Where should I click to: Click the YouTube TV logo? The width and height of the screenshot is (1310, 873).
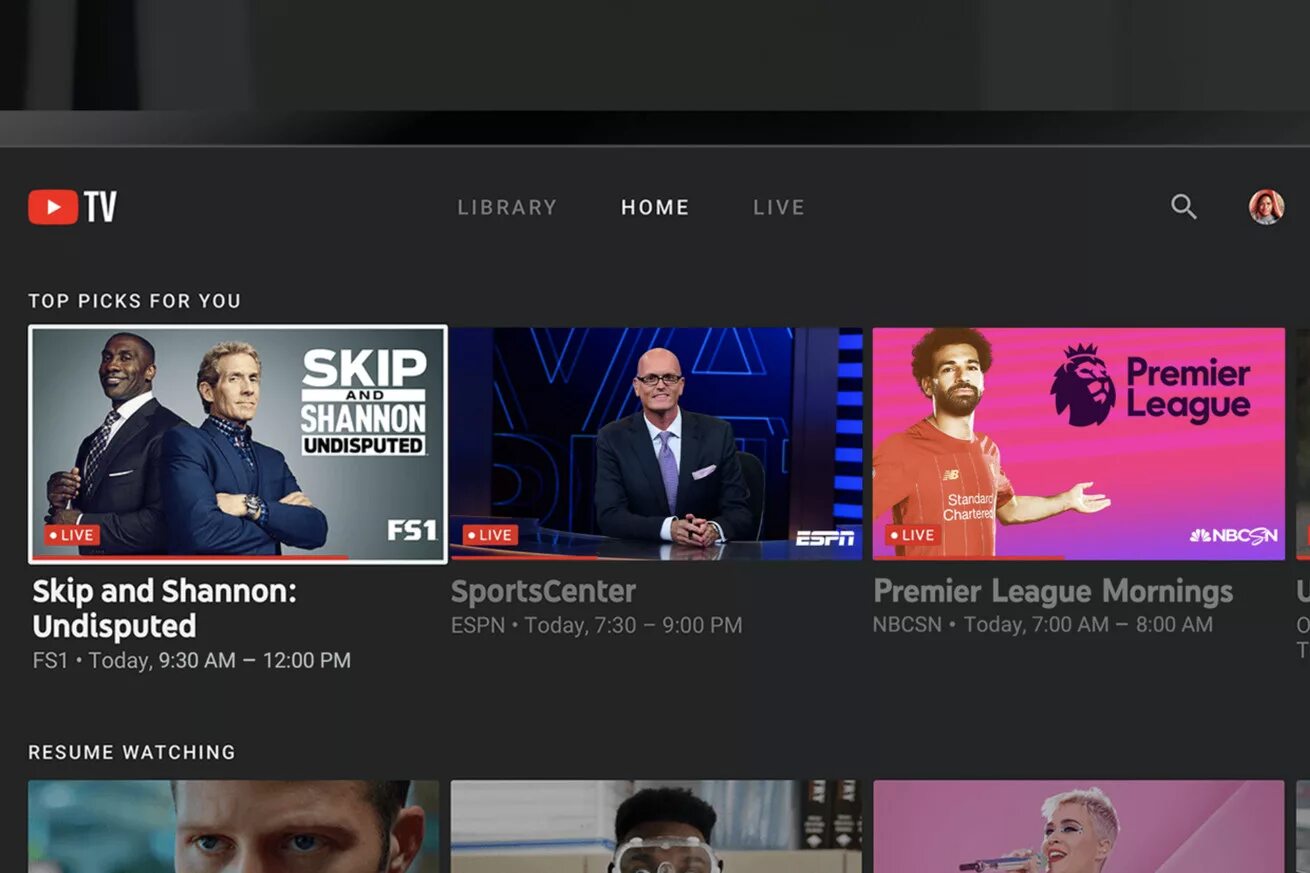tap(72, 207)
